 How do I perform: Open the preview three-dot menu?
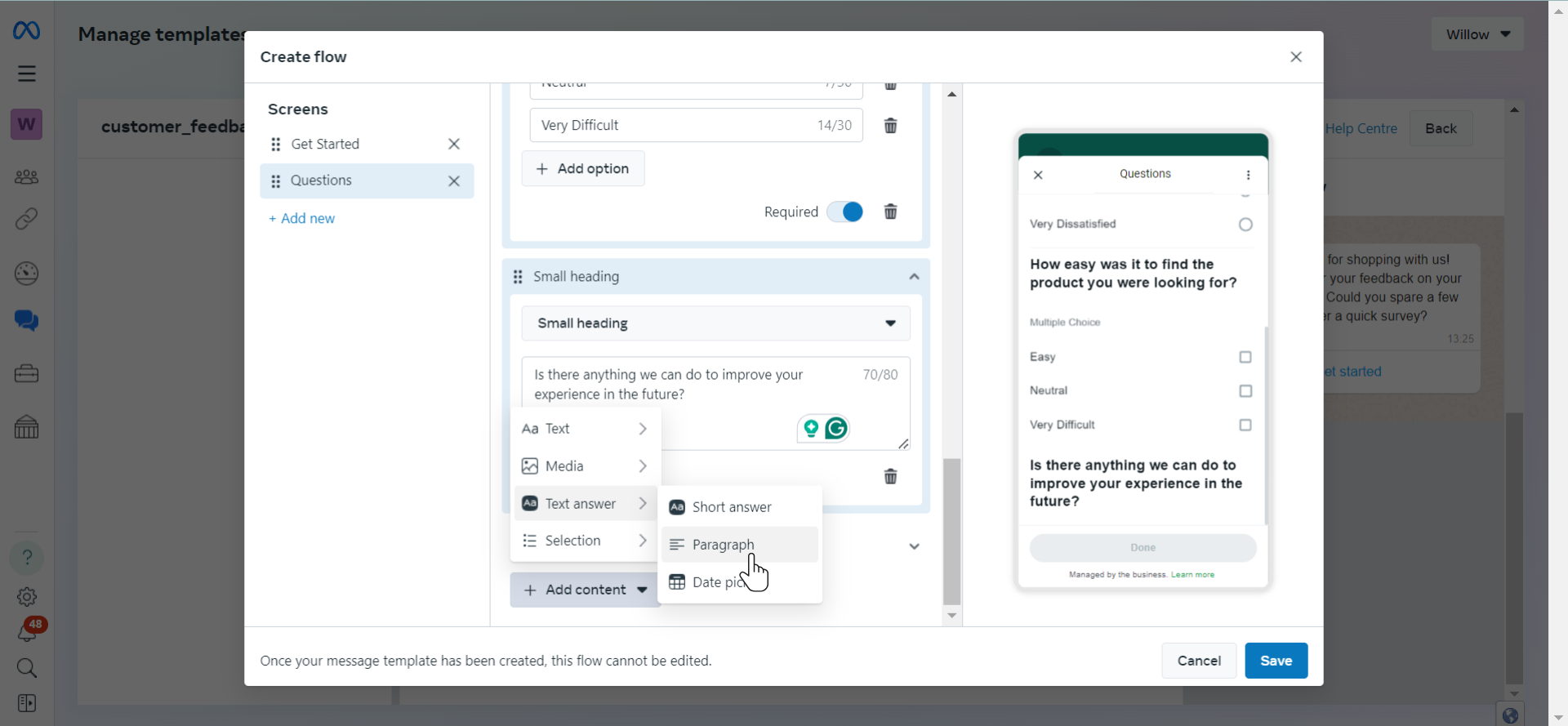[x=1248, y=175]
